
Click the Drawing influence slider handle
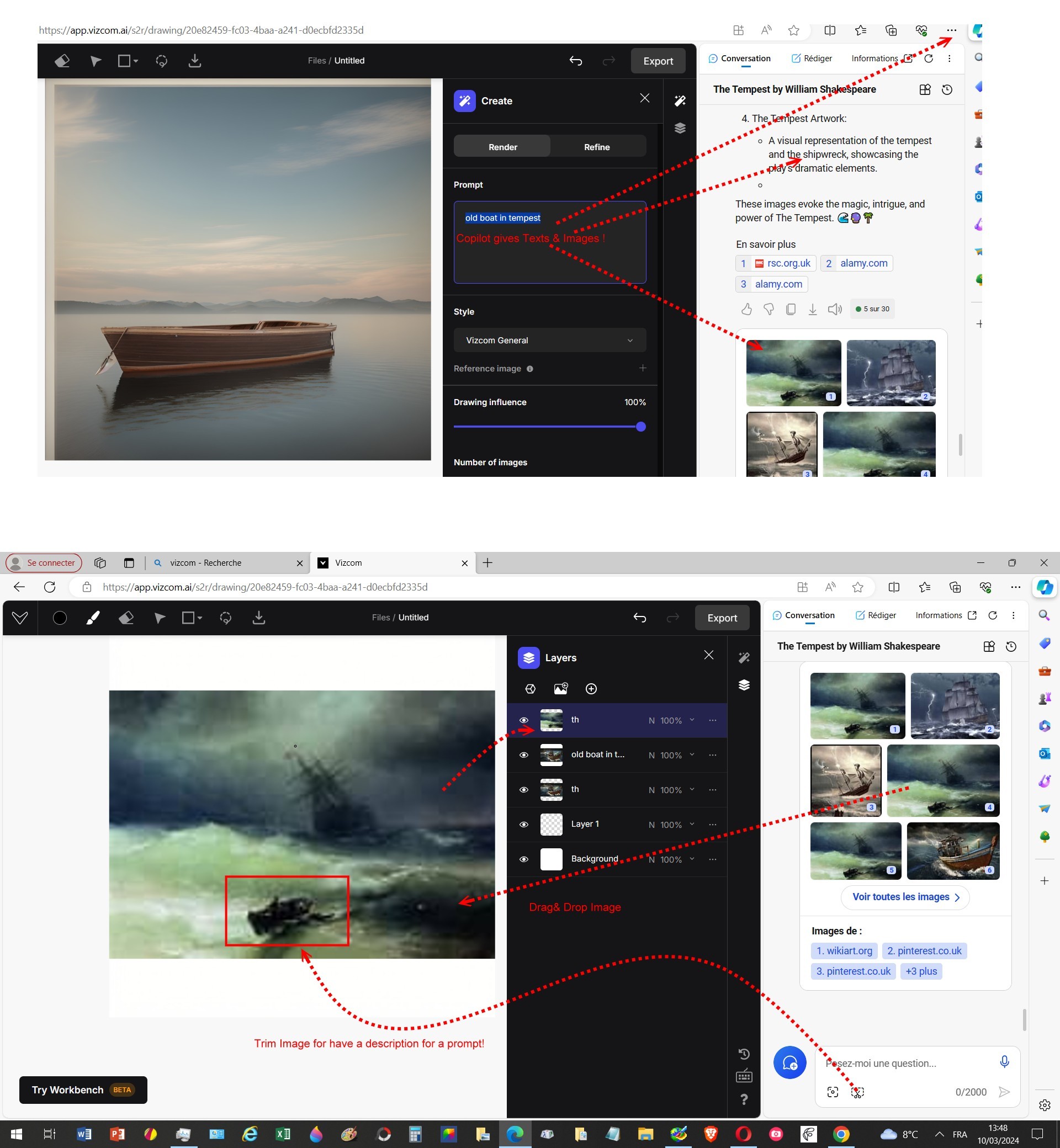pos(641,427)
